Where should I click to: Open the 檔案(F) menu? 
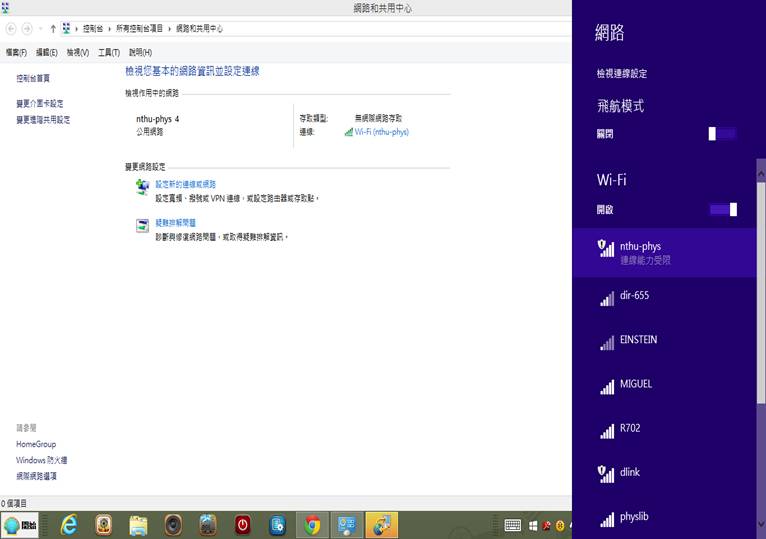pos(16,52)
